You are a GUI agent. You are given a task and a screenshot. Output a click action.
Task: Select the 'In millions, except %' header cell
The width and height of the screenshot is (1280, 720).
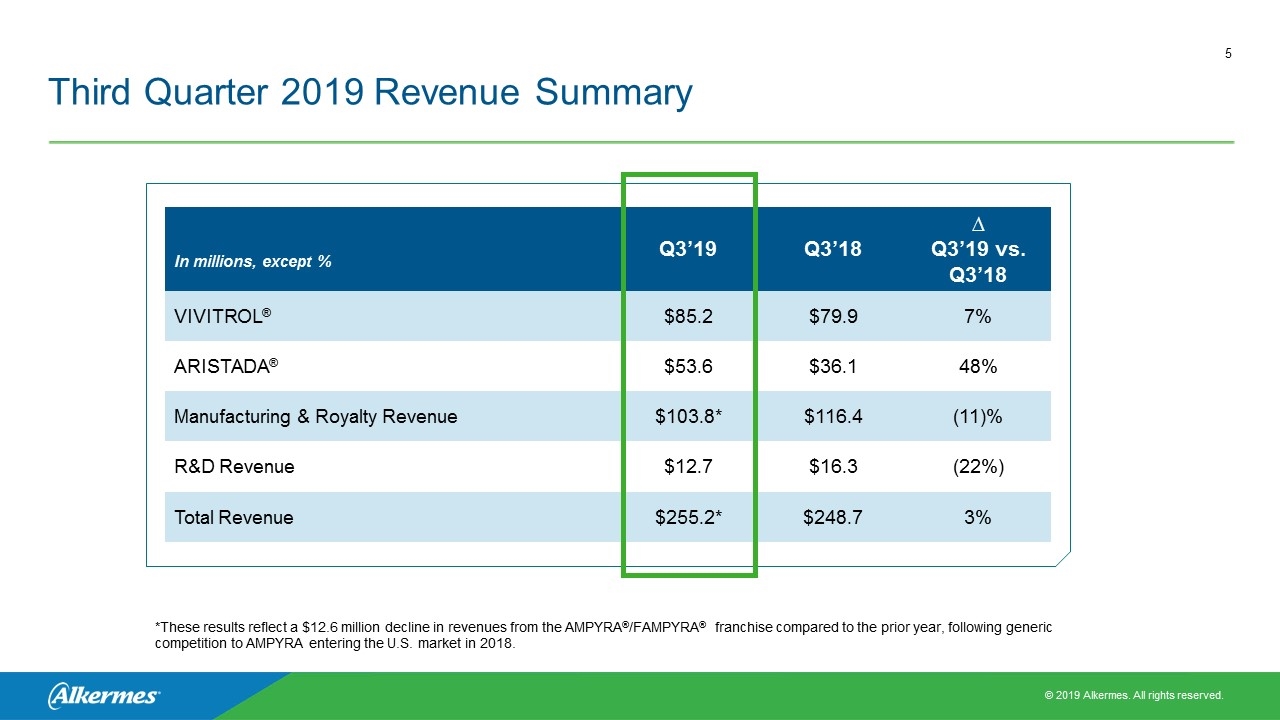(x=253, y=262)
